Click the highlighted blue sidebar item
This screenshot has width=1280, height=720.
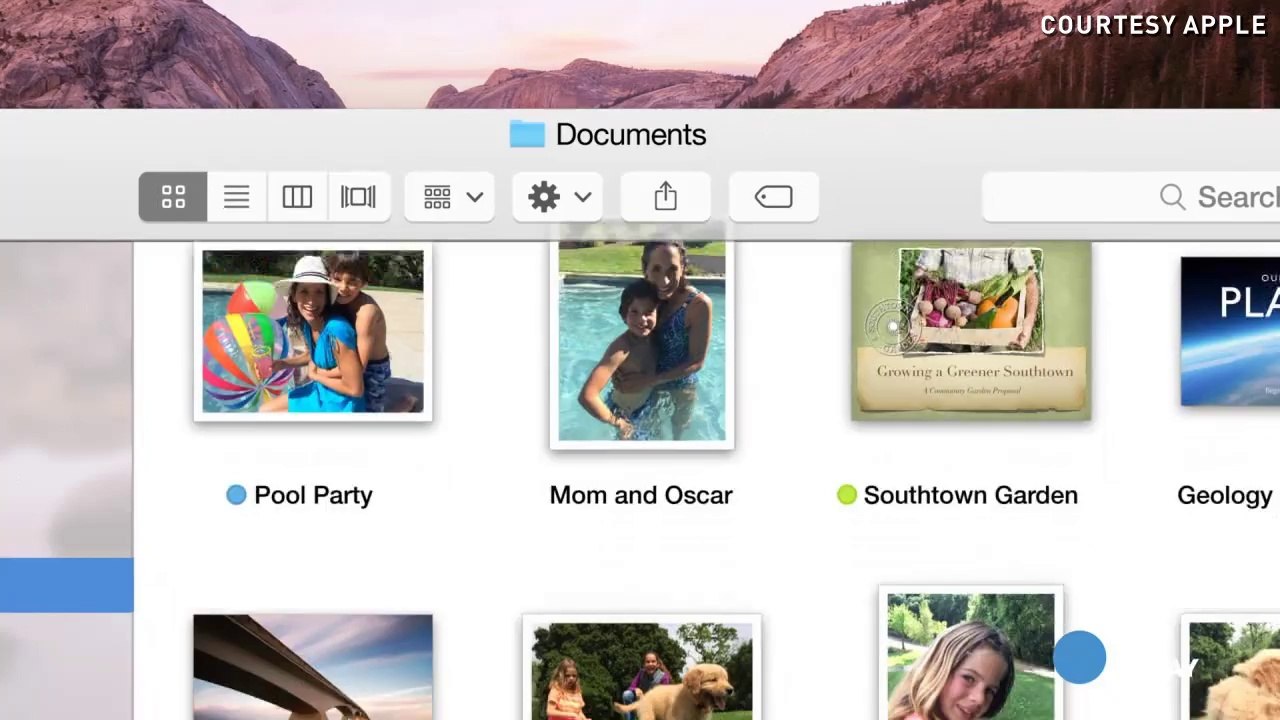click(66, 585)
